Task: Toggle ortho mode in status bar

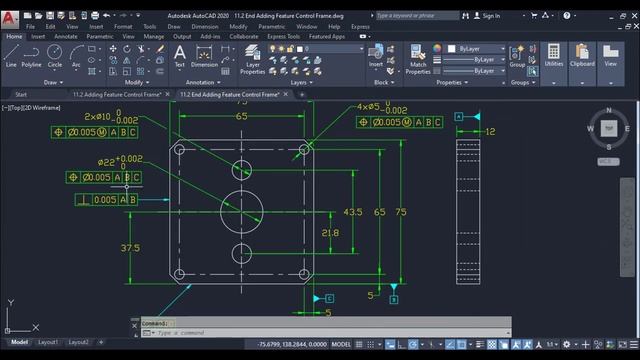Action: coord(402,344)
